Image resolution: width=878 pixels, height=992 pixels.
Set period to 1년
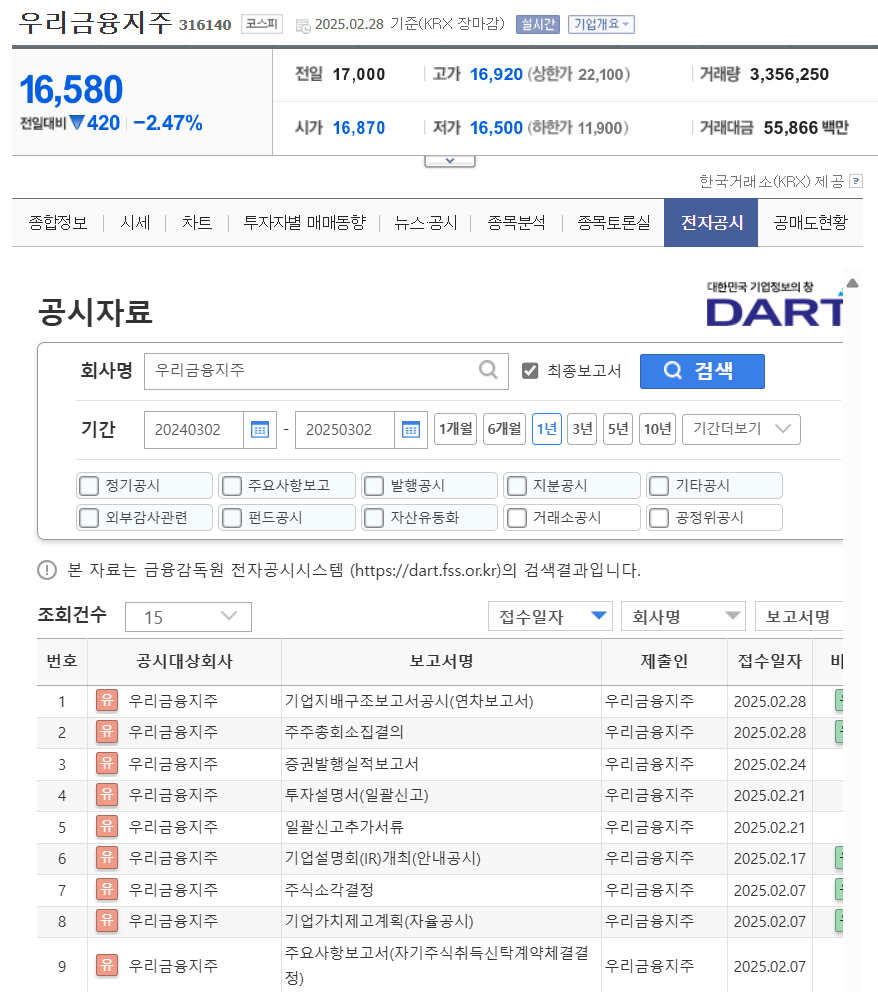[547, 430]
